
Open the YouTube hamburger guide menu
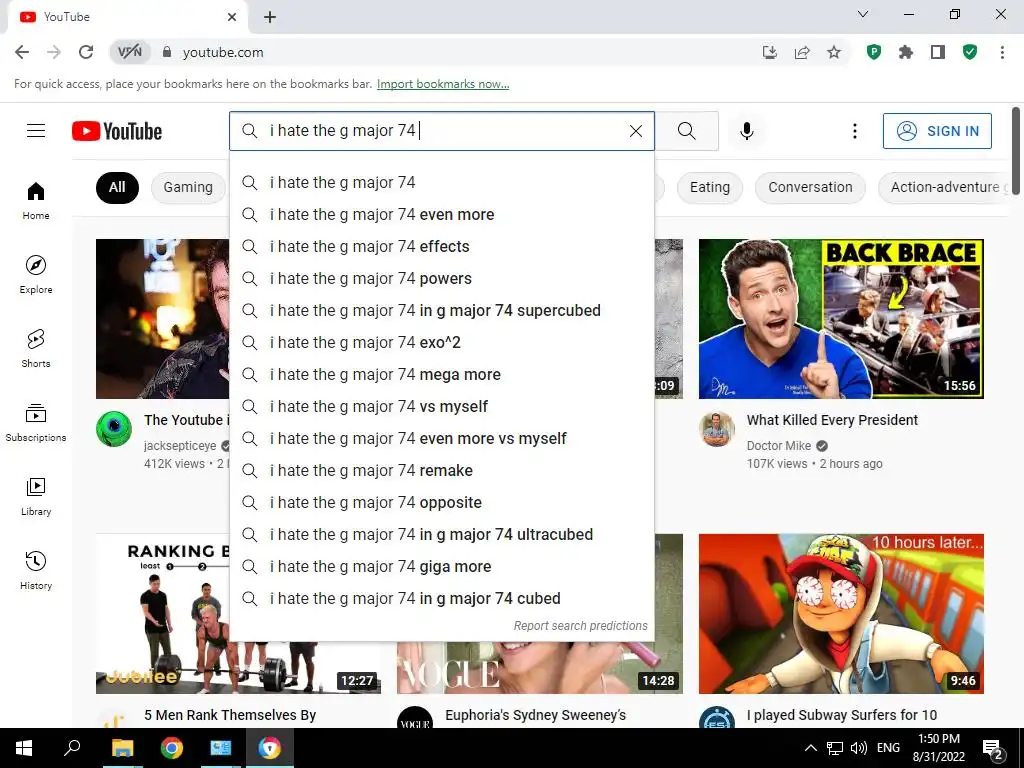coord(36,131)
